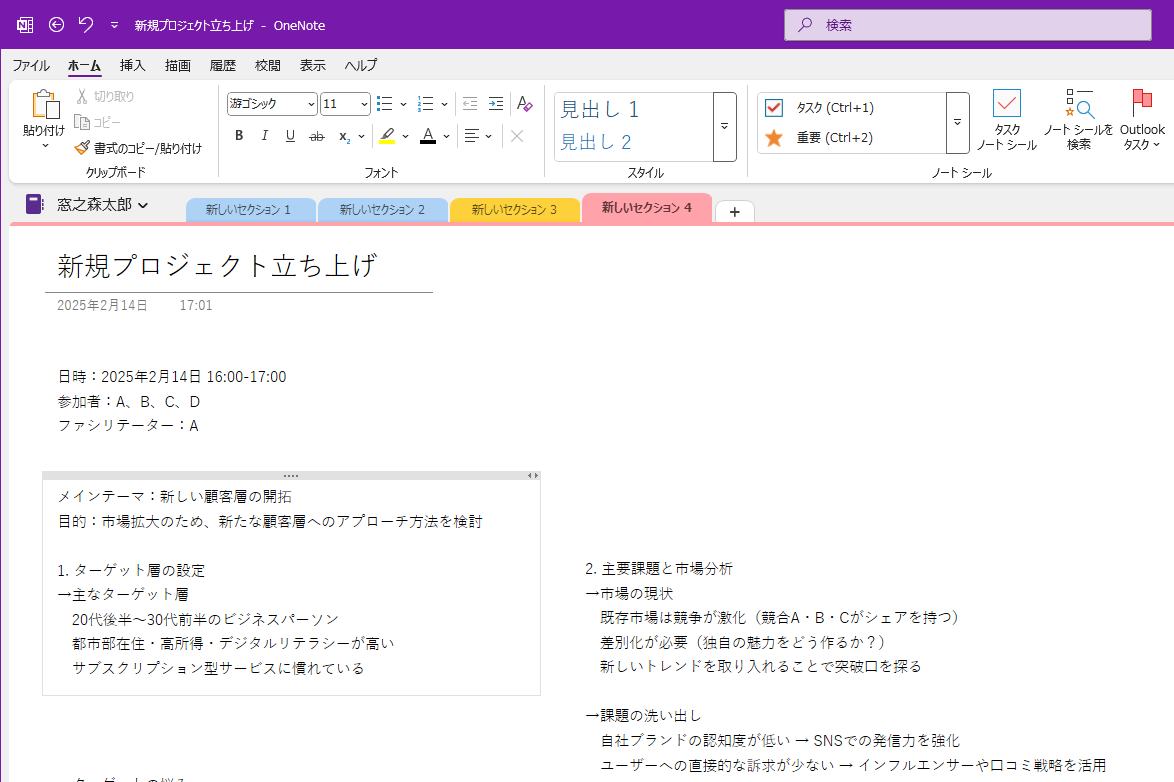Click the clear formatting icon
Image resolution: width=1174 pixels, height=782 pixels.
pos(524,103)
